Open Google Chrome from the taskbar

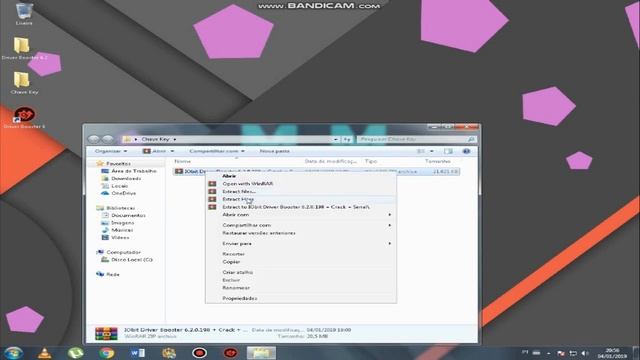point(107,353)
